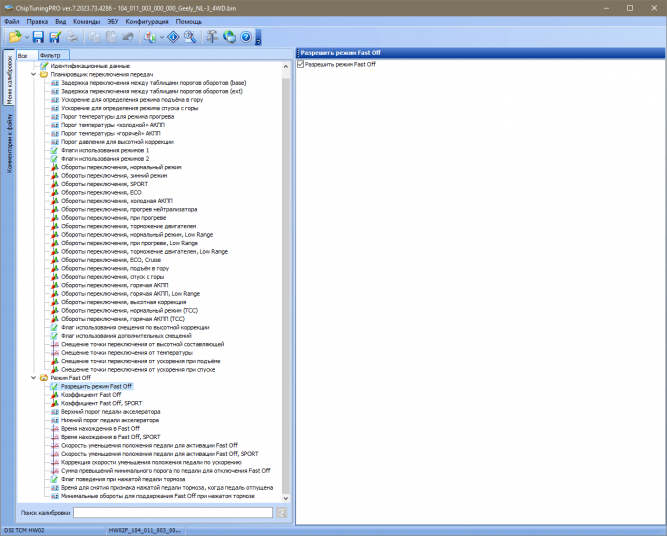Select Флаг использования дополнительных смещений item
This screenshot has height=536, width=667.
(126, 336)
